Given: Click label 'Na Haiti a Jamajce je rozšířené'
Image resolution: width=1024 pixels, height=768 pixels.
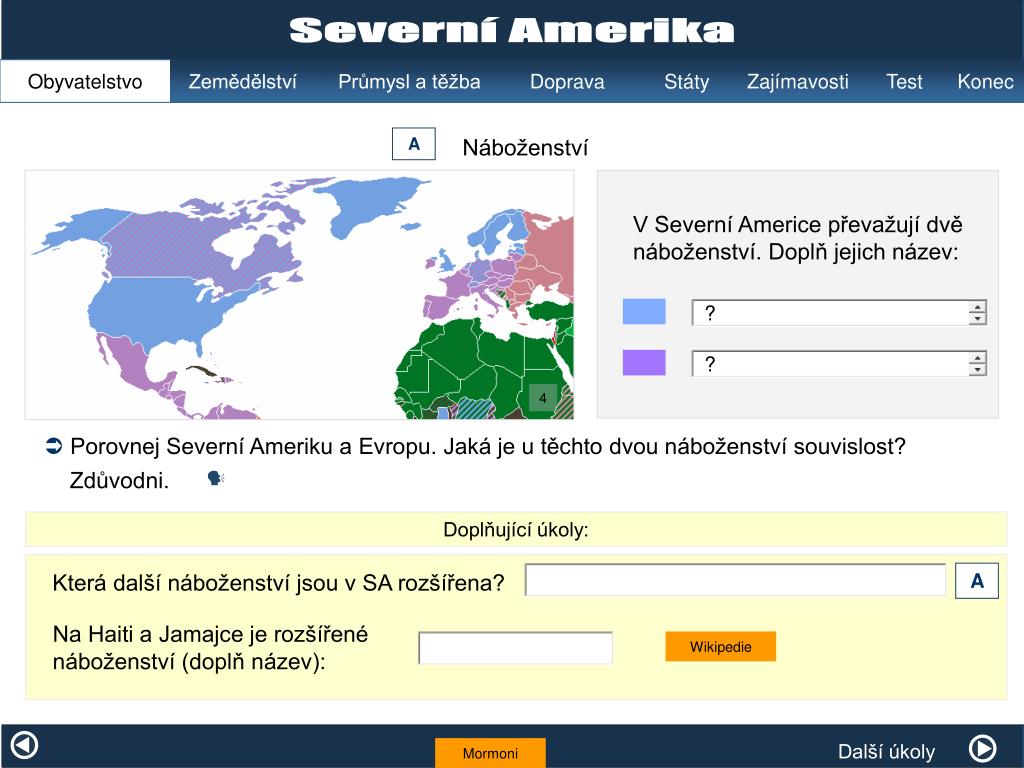Looking at the screenshot, I should click(210, 633).
